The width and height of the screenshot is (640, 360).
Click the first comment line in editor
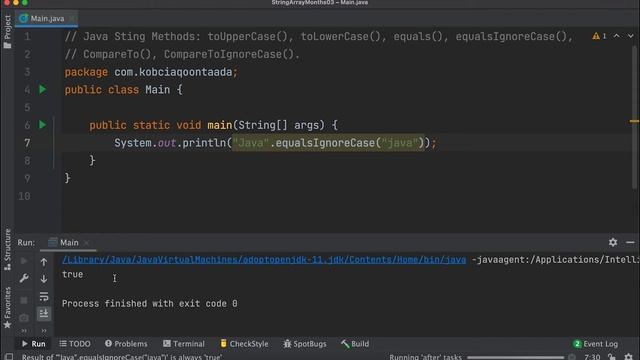click(319, 37)
